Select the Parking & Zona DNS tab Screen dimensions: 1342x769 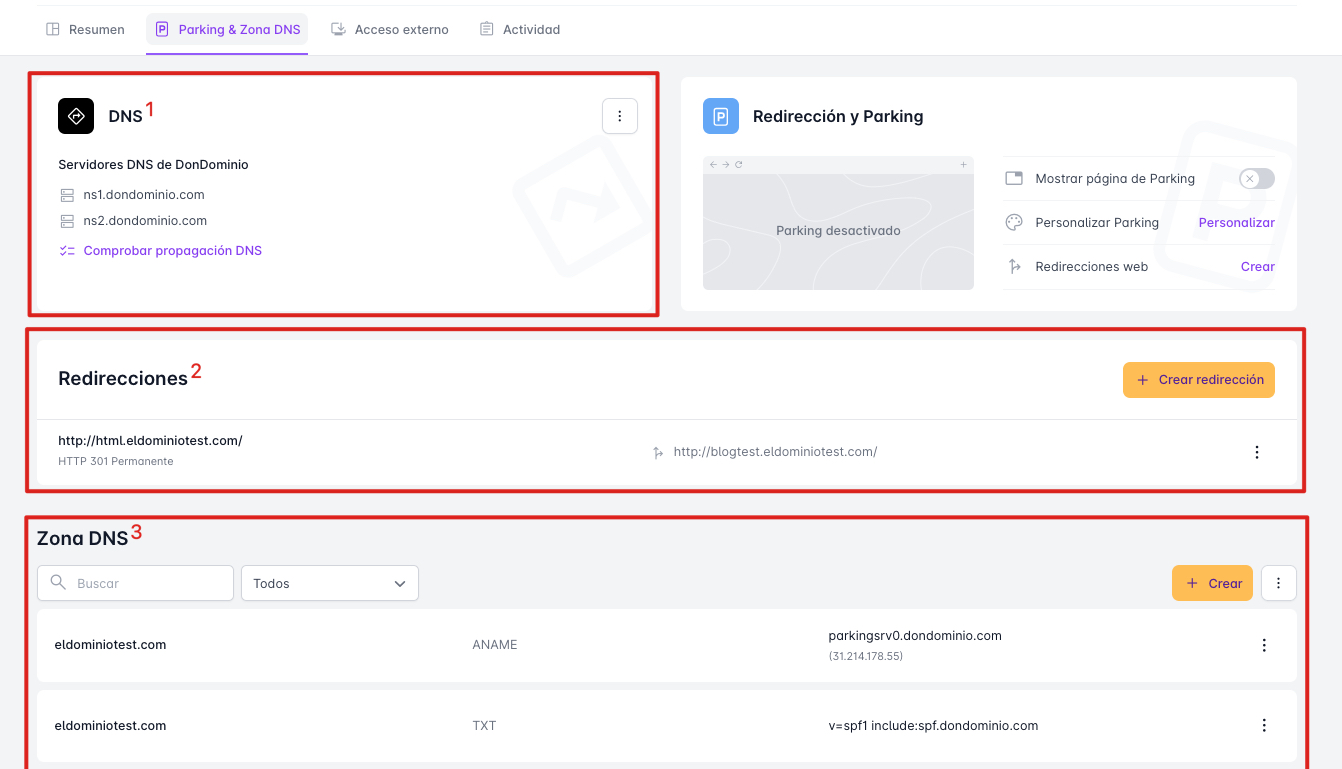point(228,30)
